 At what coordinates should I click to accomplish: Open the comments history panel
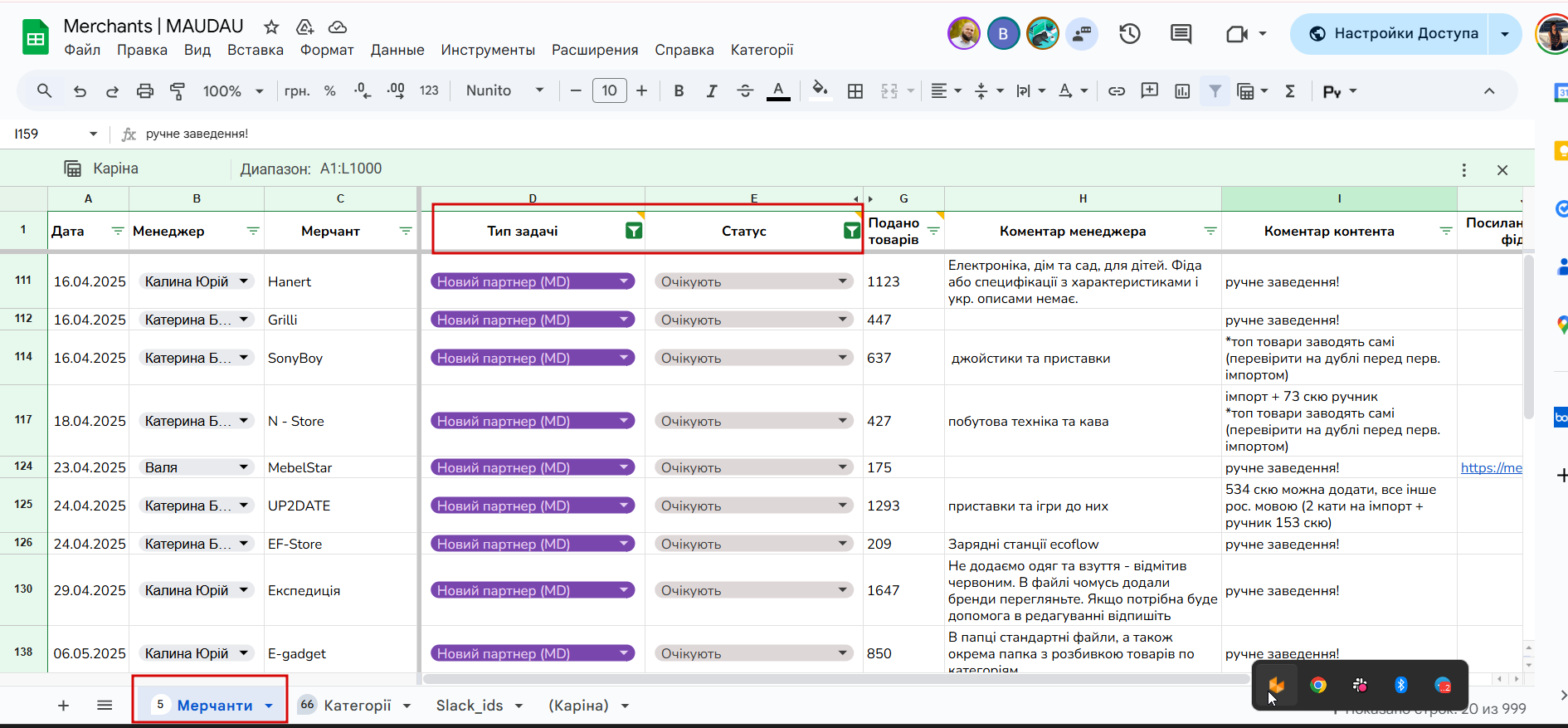point(1181,34)
